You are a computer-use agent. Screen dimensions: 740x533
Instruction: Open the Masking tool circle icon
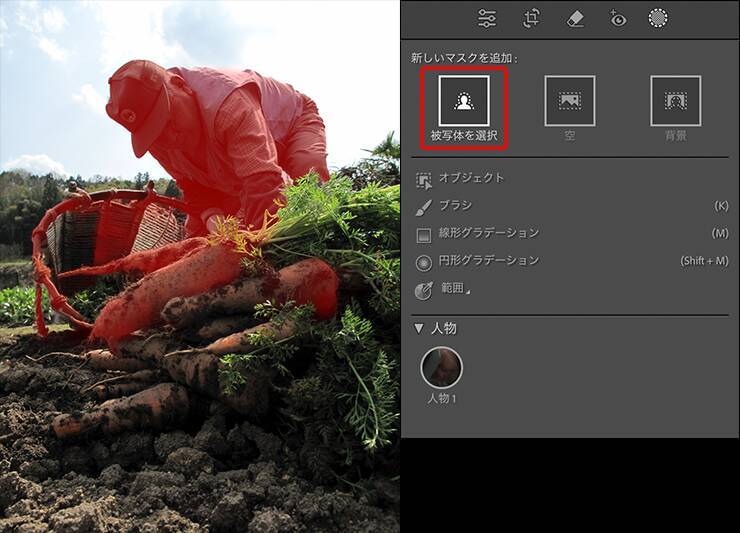[658, 18]
